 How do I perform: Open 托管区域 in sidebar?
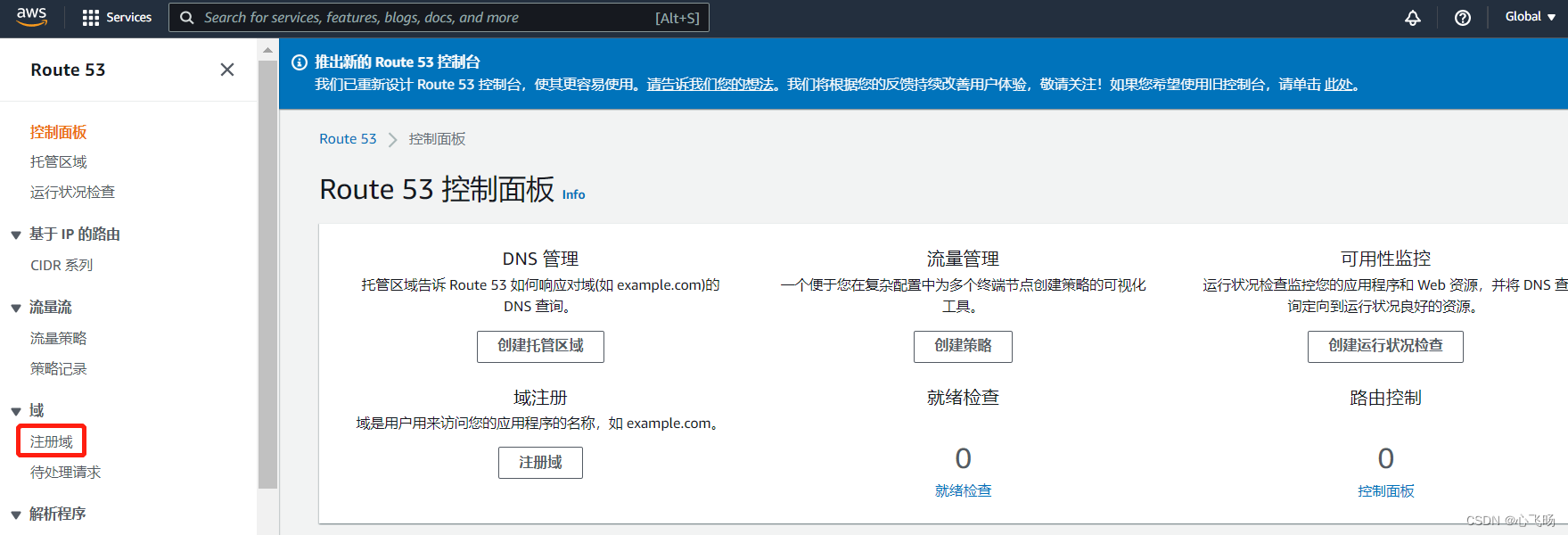pos(59,161)
